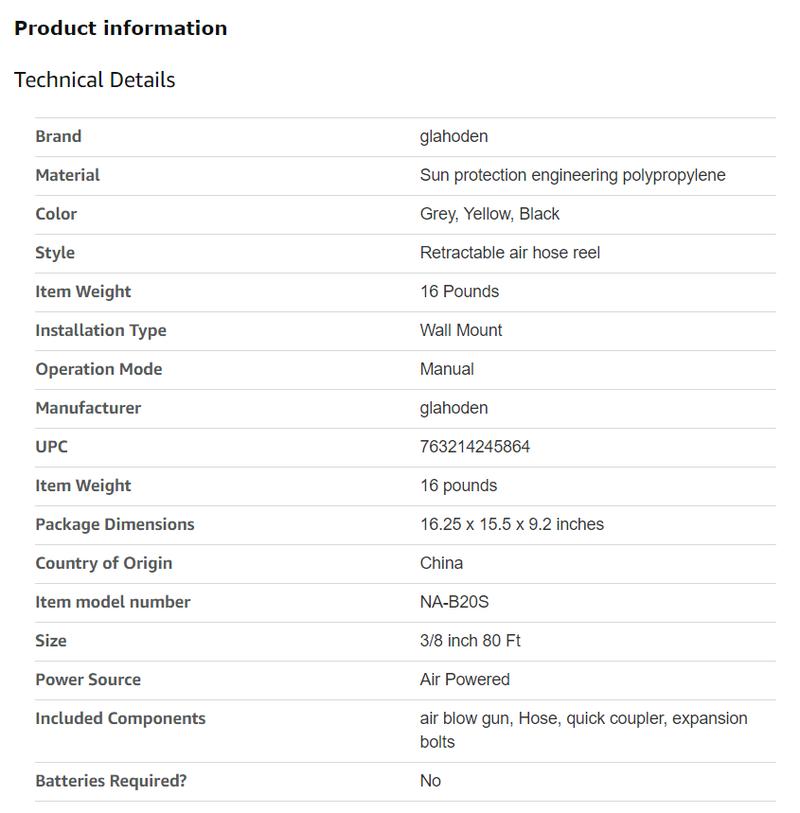Click the Installation Type label

pos(101,330)
